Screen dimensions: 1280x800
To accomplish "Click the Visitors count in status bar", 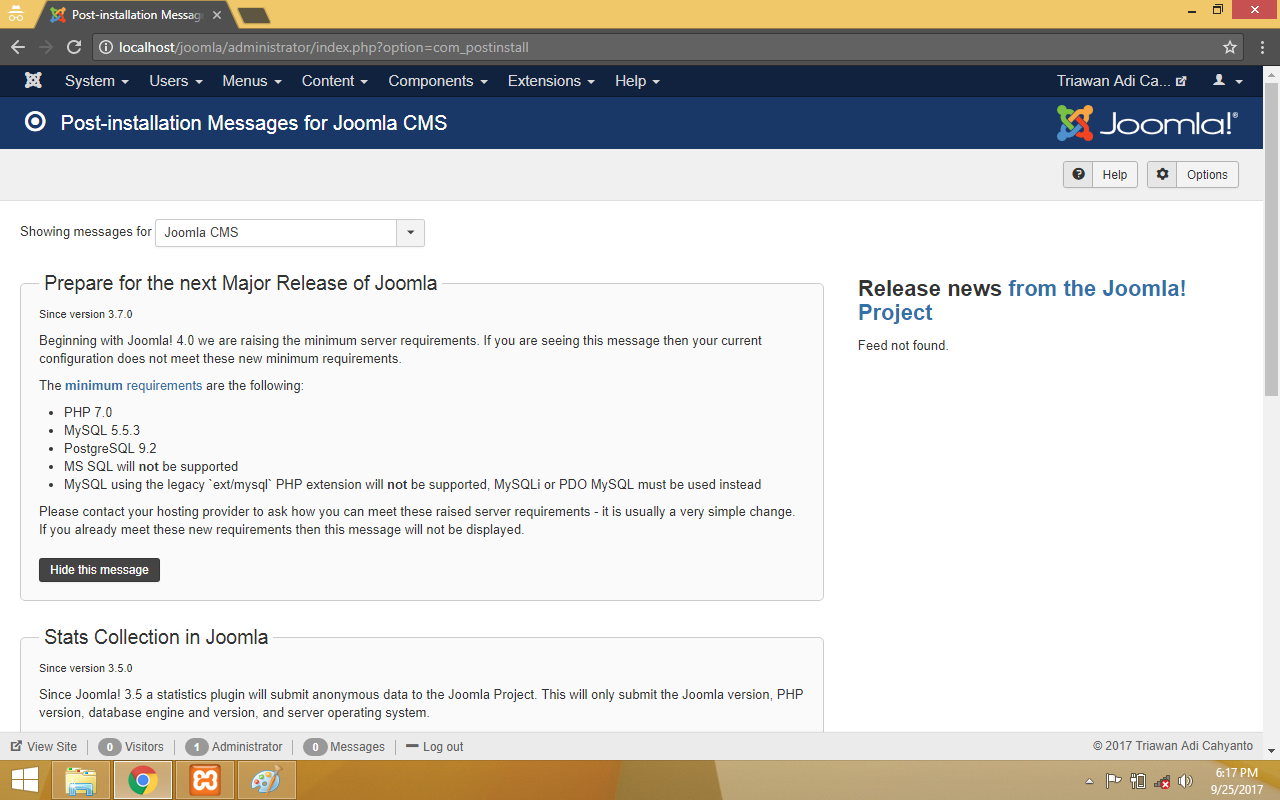I will click(x=131, y=746).
